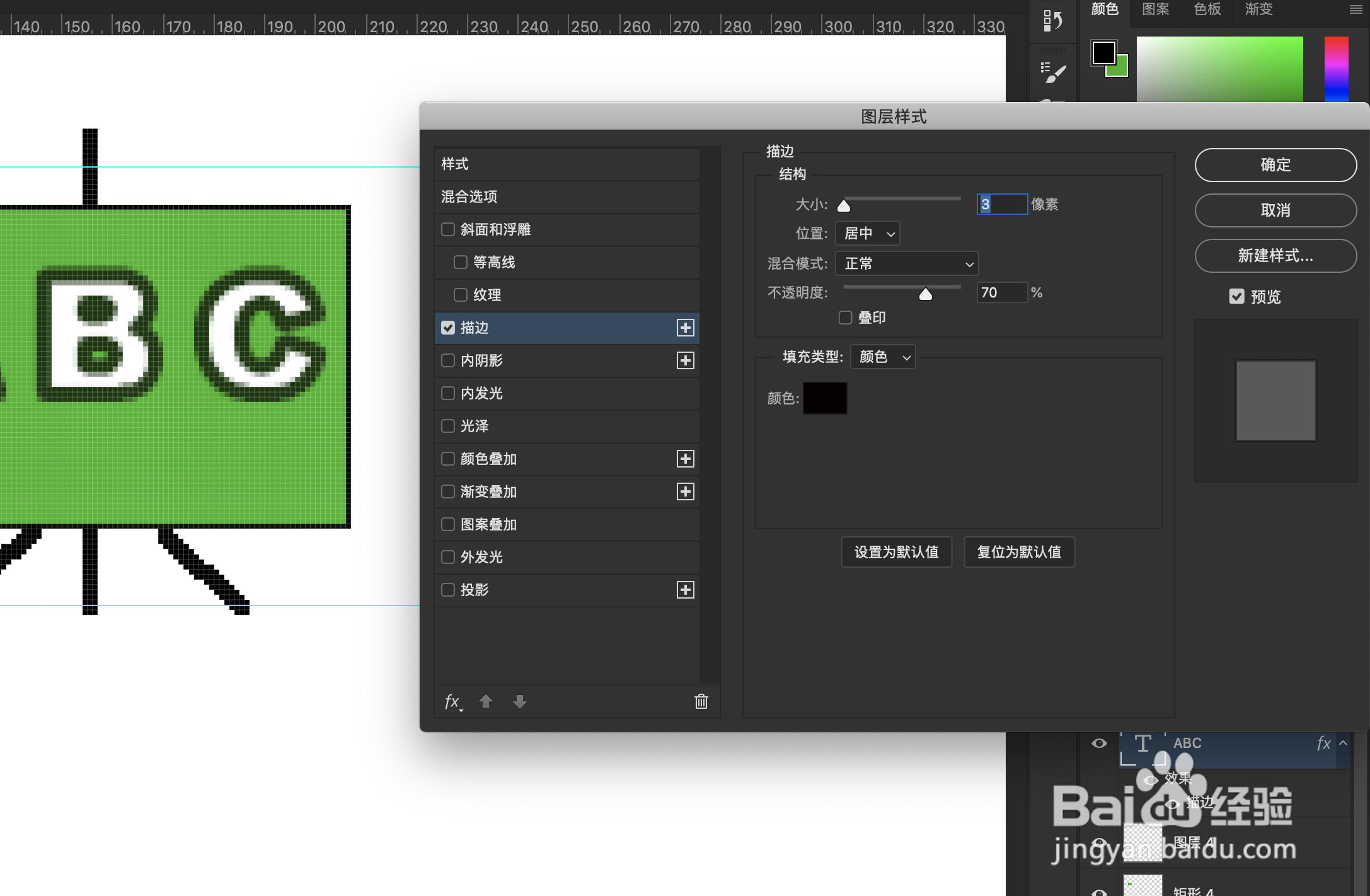This screenshot has height=896, width=1370.
Task: Enable the Bevel and Emboss (斜面和浮雕) checkbox
Action: point(448,229)
